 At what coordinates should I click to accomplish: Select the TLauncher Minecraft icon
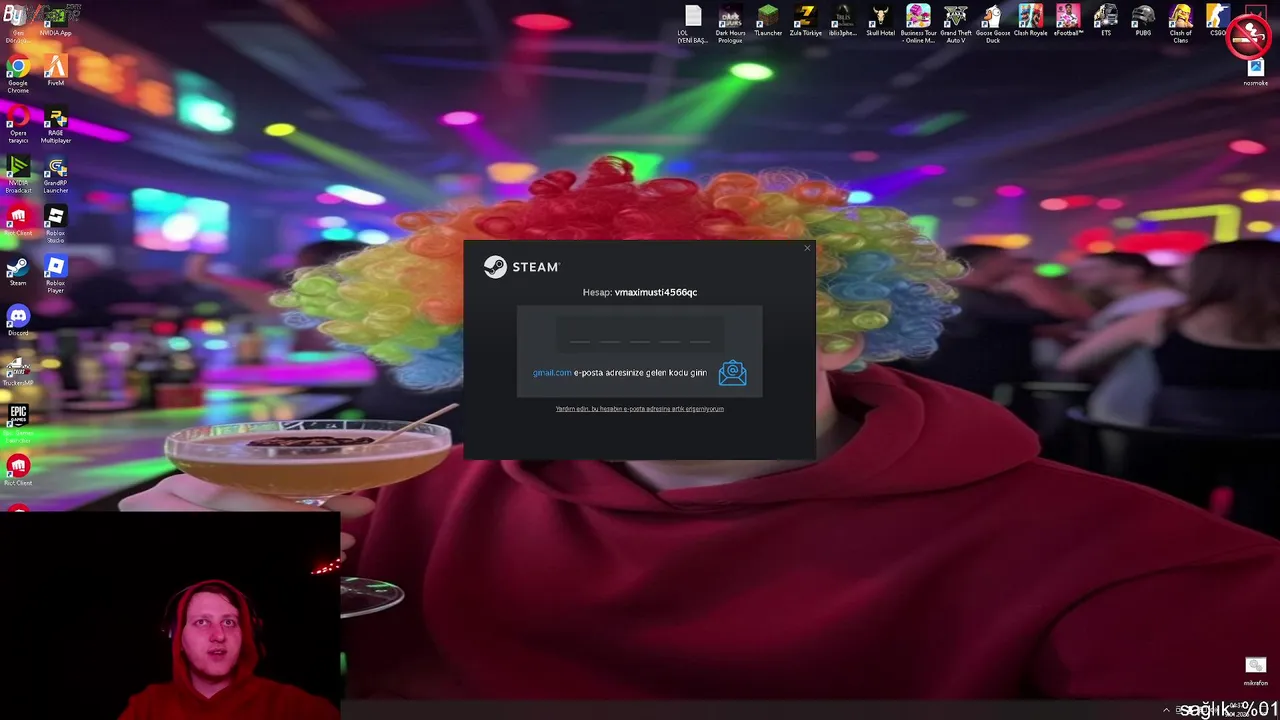[768, 20]
